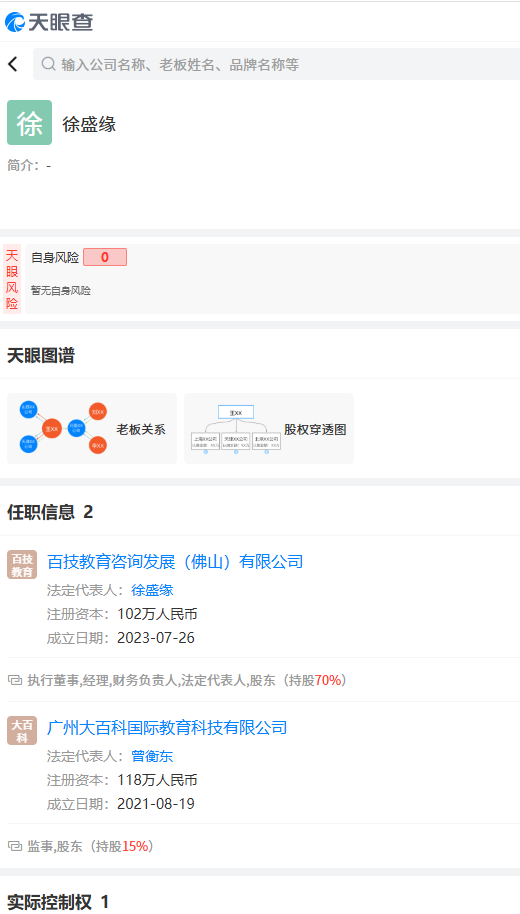Image resolution: width=520 pixels, height=914 pixels.
Task: Focus the company name search field
Action: [x=276, y=64]
